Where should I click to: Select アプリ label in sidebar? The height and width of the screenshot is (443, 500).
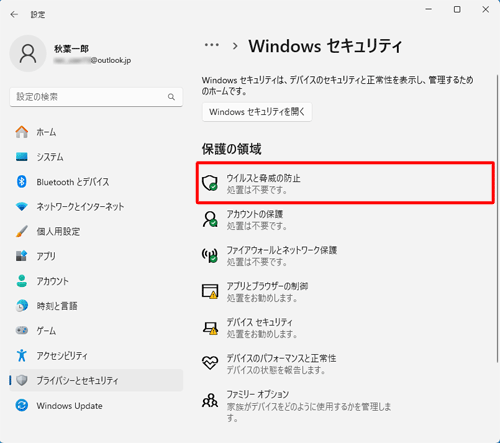[46, 256]
